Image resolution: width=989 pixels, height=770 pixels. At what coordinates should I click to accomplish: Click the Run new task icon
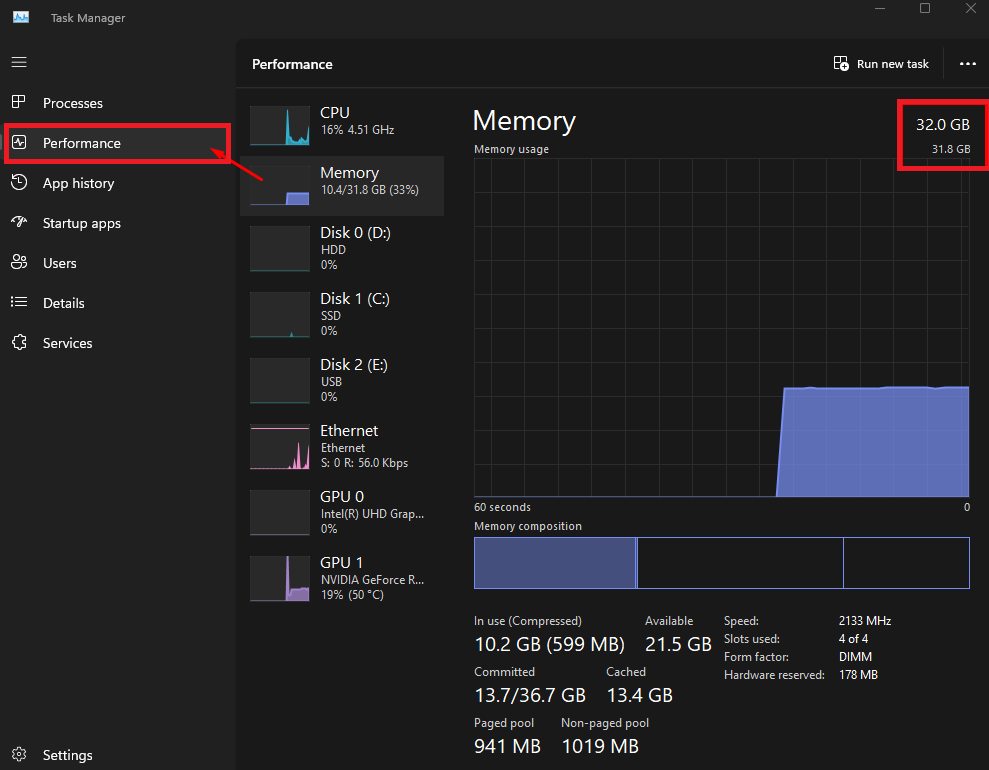[x=841, y=64]
